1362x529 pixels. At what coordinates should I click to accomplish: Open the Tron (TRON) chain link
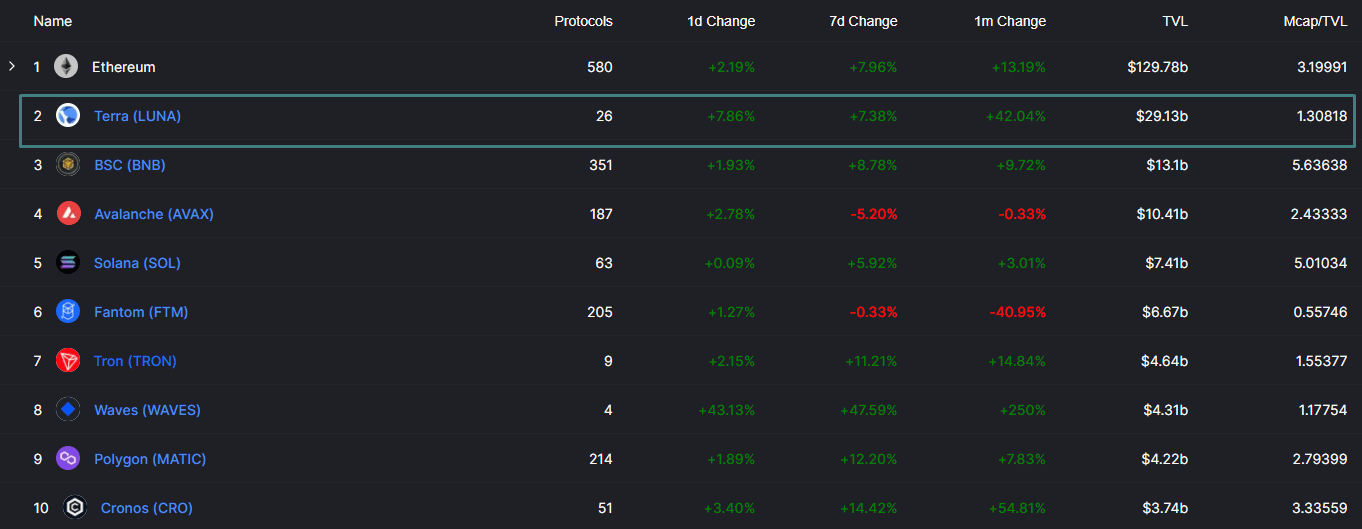[x=135, y=361]
